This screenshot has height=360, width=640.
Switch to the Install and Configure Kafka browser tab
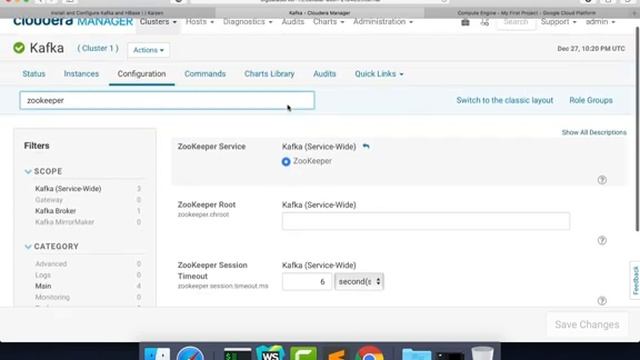pyautogui.click(x=107, y=13)
